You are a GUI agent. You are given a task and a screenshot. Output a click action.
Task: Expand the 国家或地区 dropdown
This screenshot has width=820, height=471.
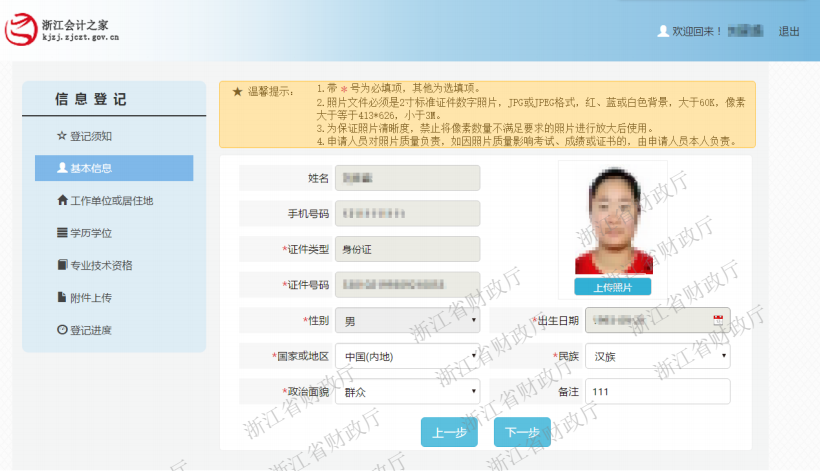pos(408,356)
